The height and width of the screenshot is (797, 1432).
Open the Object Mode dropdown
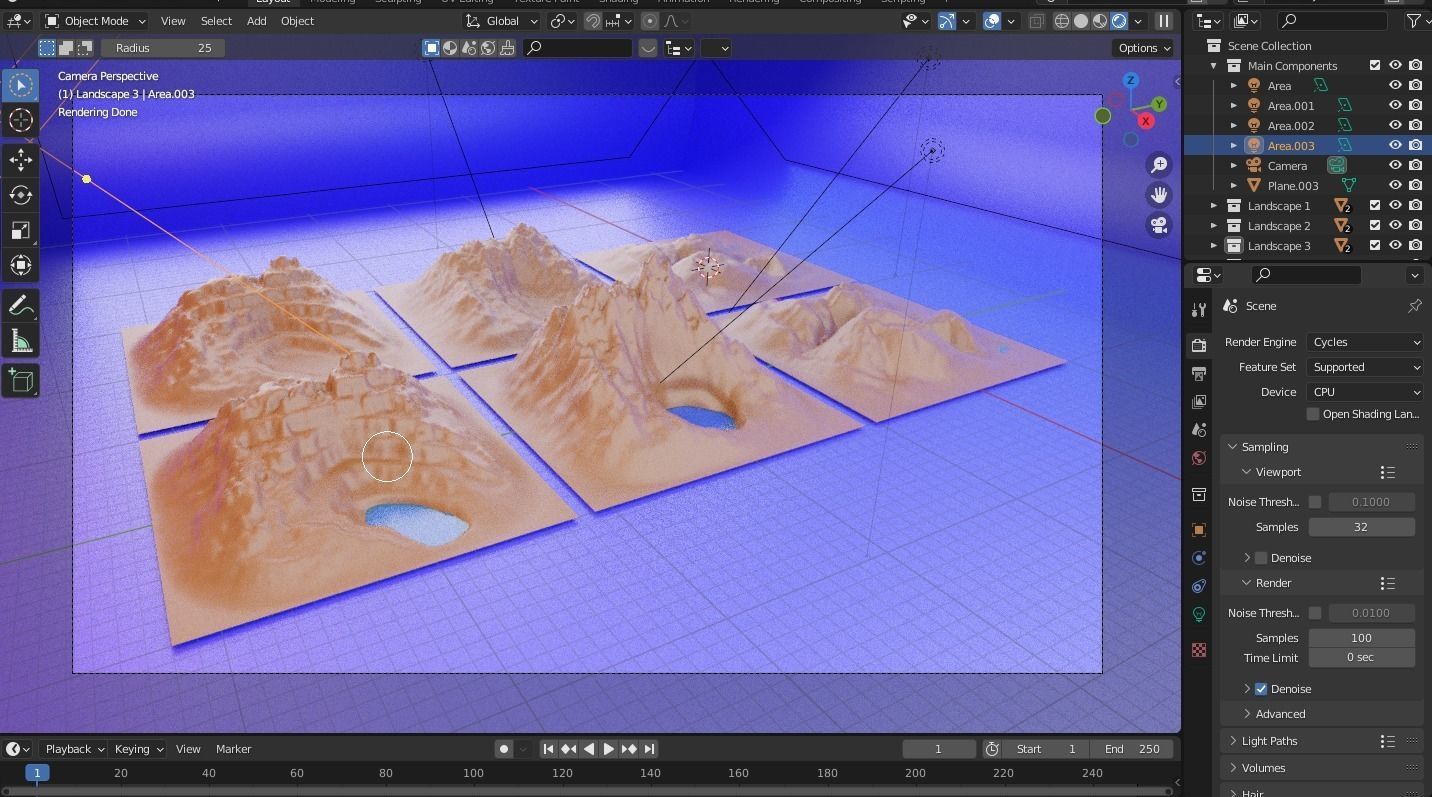click(x=96, y=21)
